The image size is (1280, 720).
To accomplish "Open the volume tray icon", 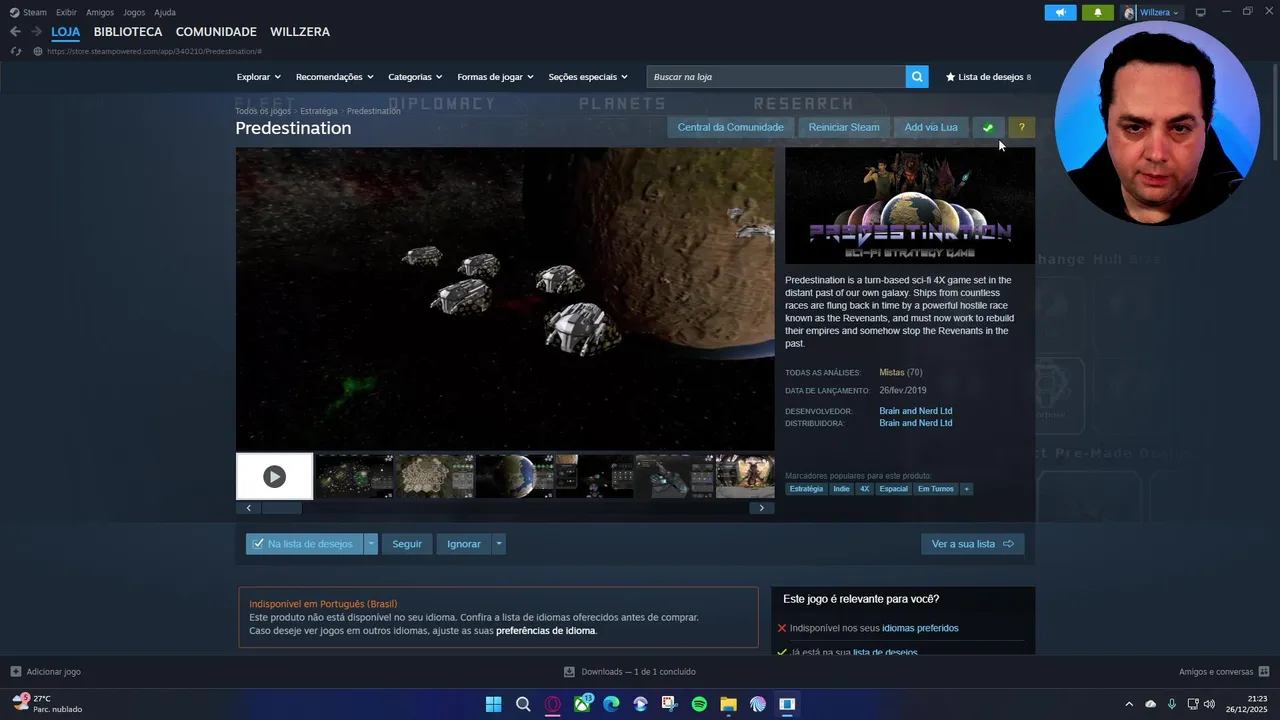I will (1209, 704).
